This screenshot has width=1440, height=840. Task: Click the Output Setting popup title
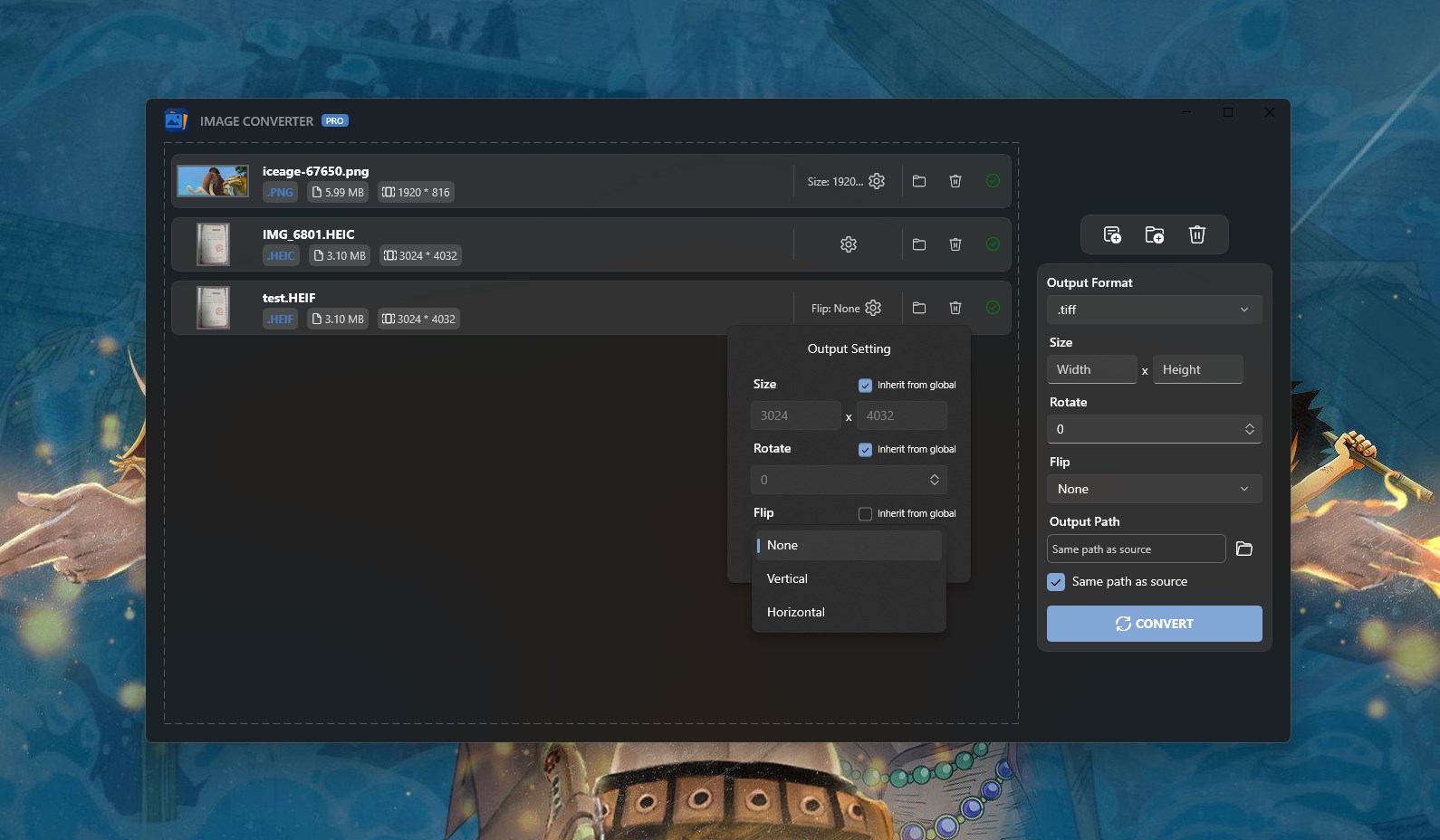tap(849, 348)
